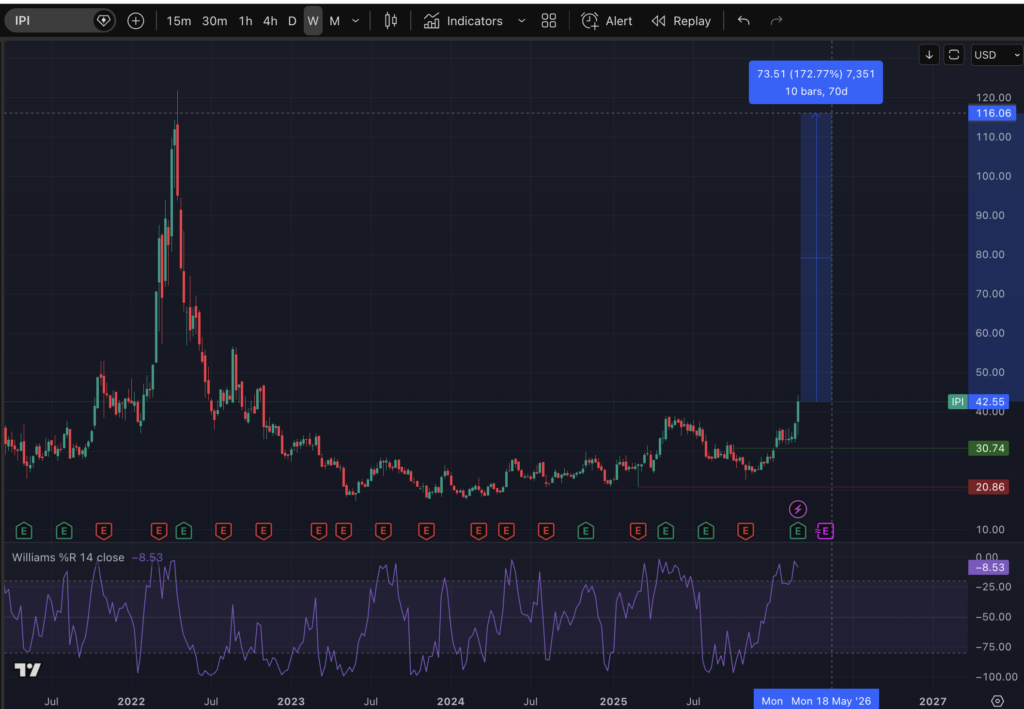This screenshot has height=709, width=1024.
Task: Click the compare or add symbol plus icon
Action: point(136,21)
